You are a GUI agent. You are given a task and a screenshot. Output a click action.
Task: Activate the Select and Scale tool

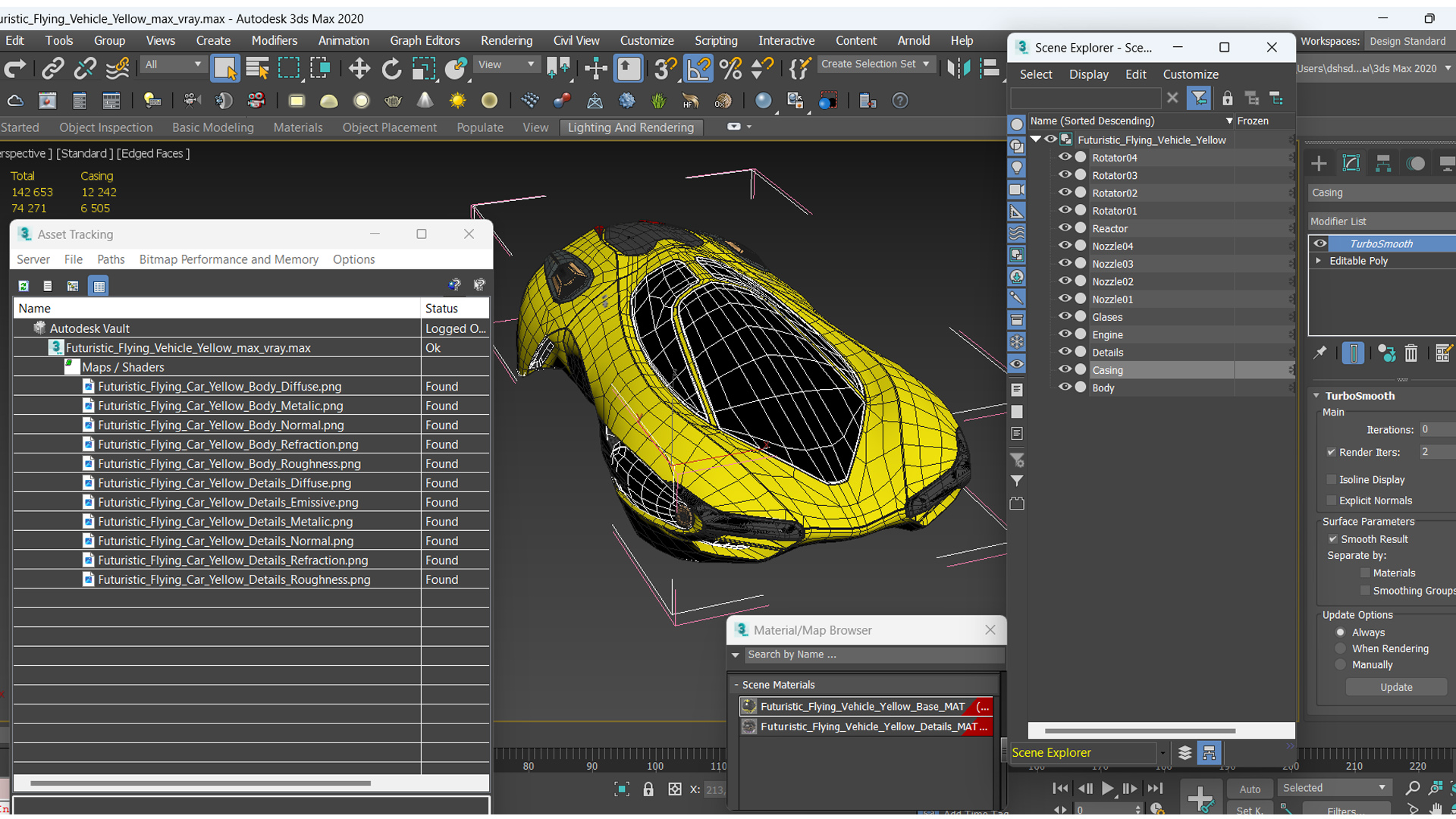[423, 69]
